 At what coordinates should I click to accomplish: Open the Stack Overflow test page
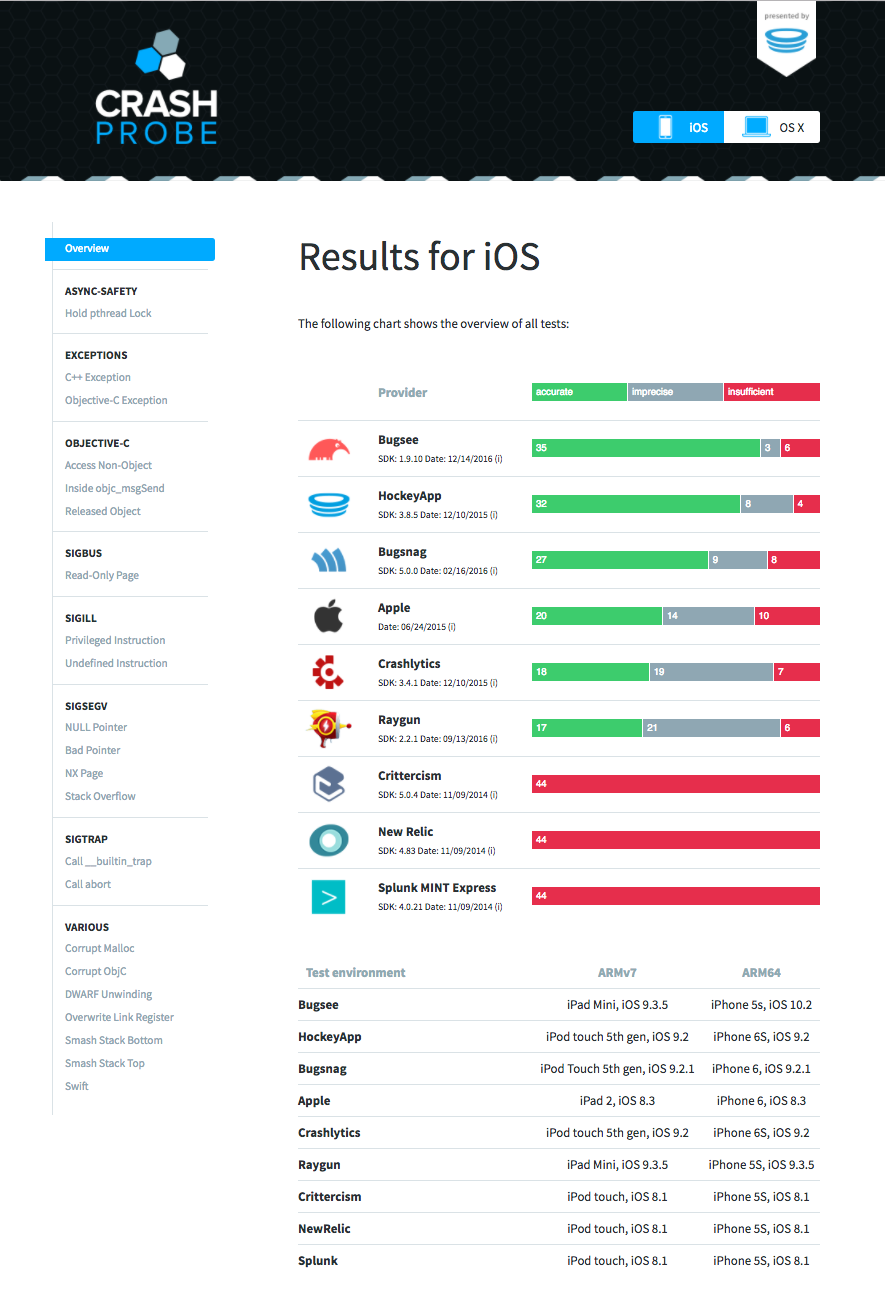point(100,796)
